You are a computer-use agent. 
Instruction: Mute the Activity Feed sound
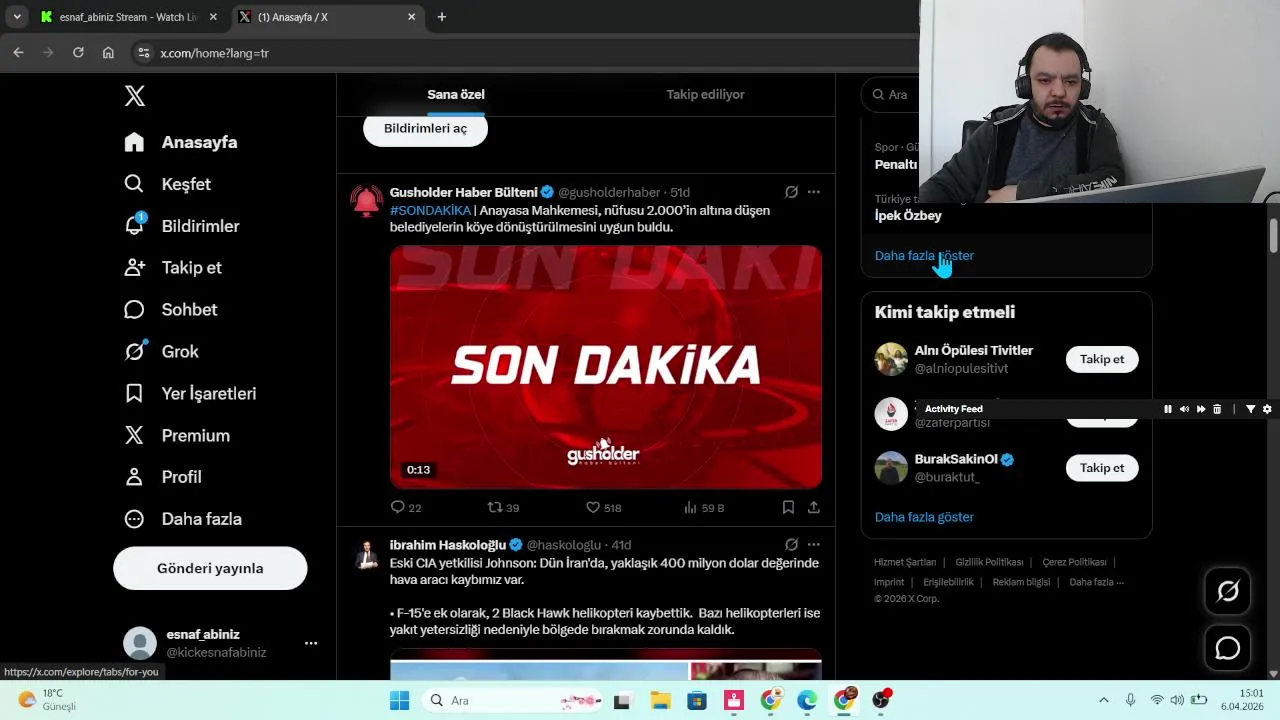(1184, 409)
